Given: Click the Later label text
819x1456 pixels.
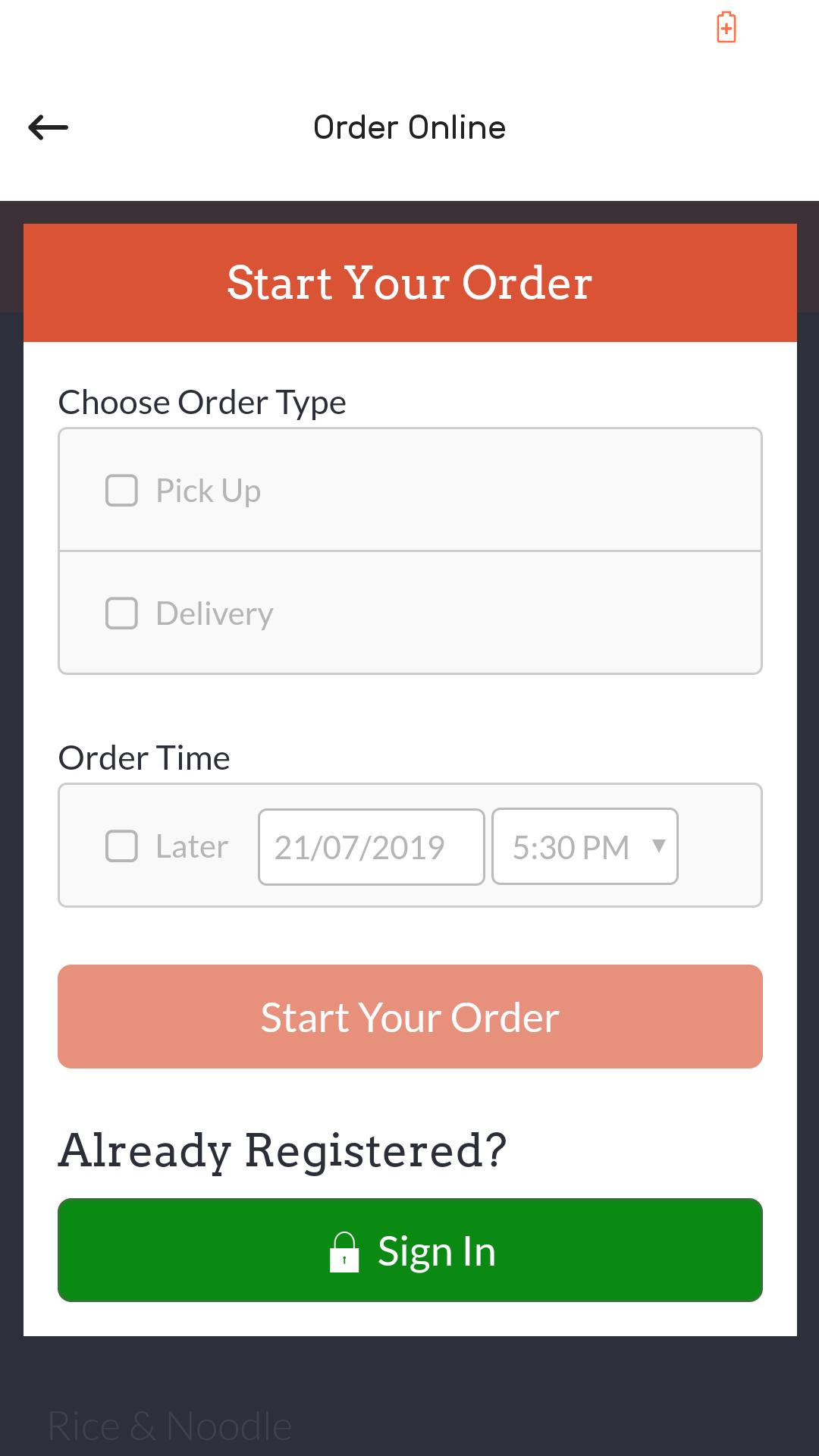Looking at the screenshot, I should pos(192,846).
